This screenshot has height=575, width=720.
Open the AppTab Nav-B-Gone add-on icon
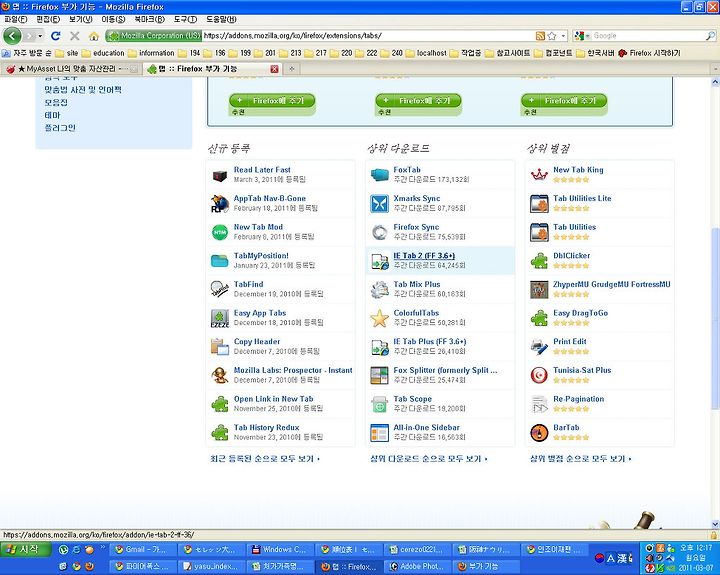pos(220,203)
